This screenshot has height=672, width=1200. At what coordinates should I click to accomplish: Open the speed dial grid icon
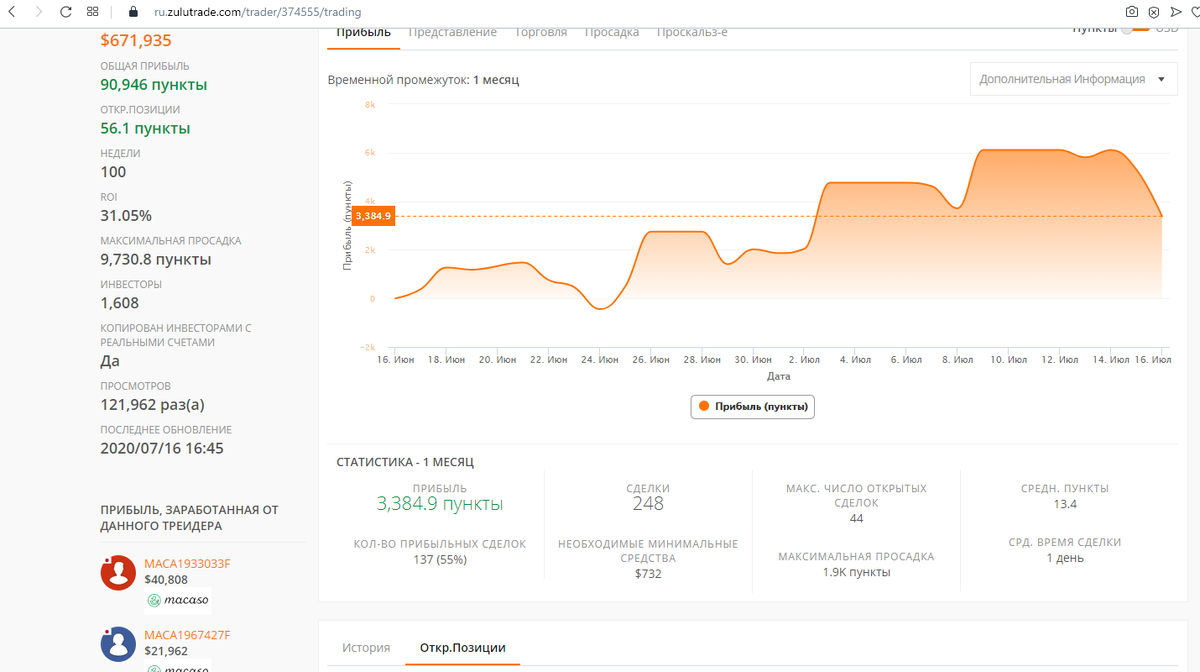pos(93,12)
